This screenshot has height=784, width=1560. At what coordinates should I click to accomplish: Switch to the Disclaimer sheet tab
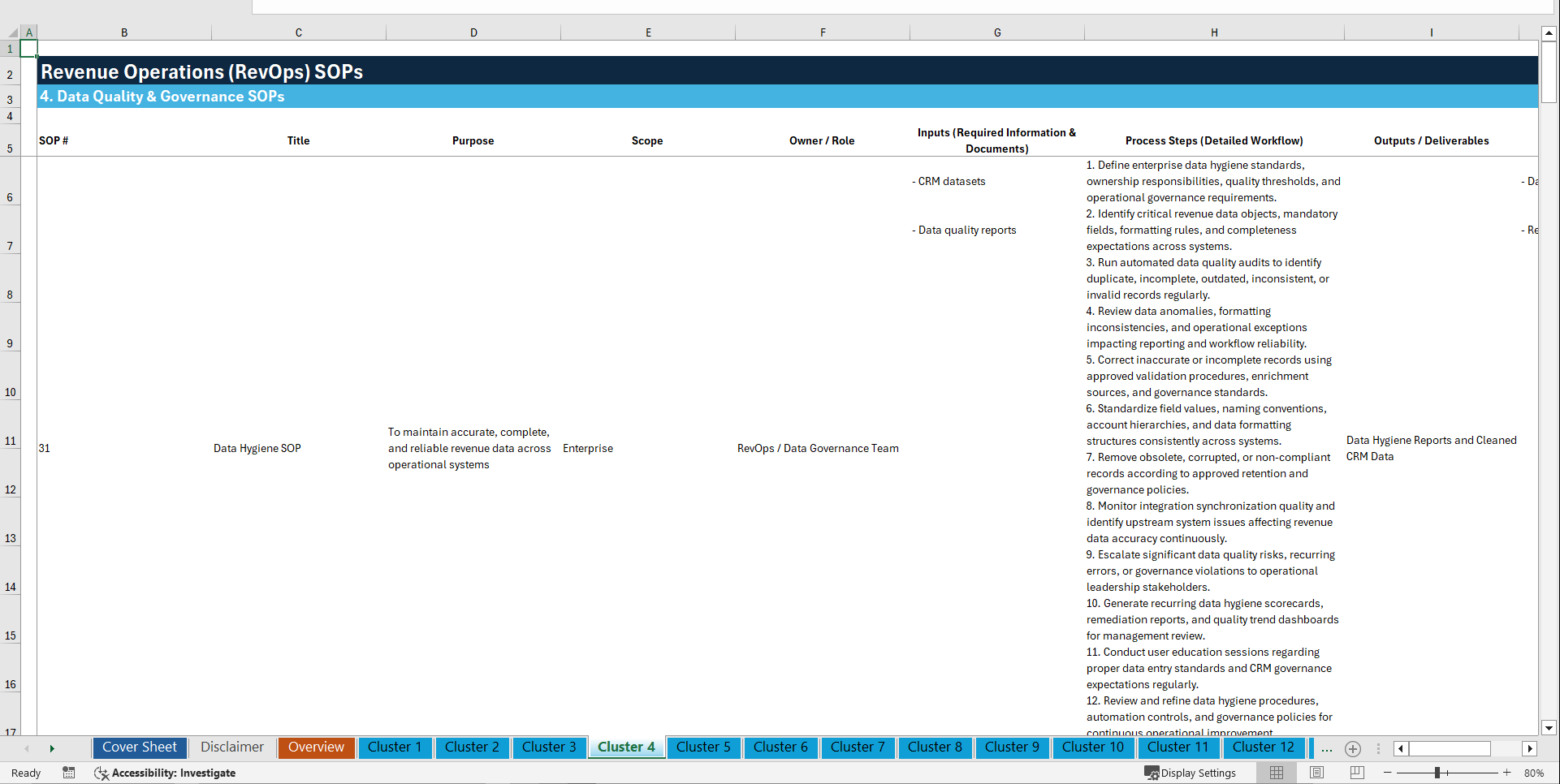(232, 747)
